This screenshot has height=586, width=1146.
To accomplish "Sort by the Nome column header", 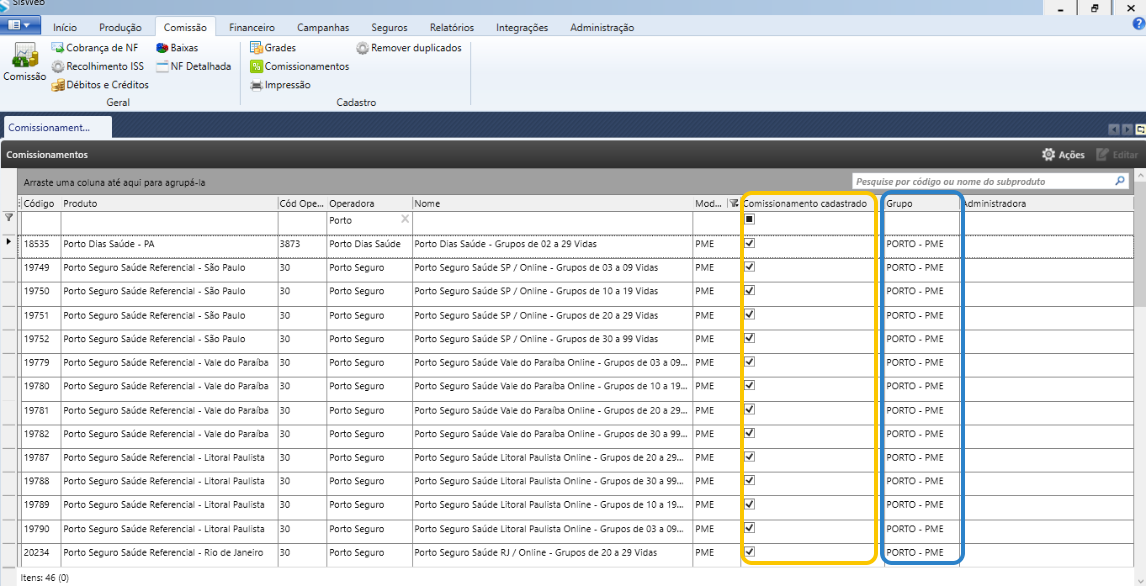I will [x=553, y=204].
